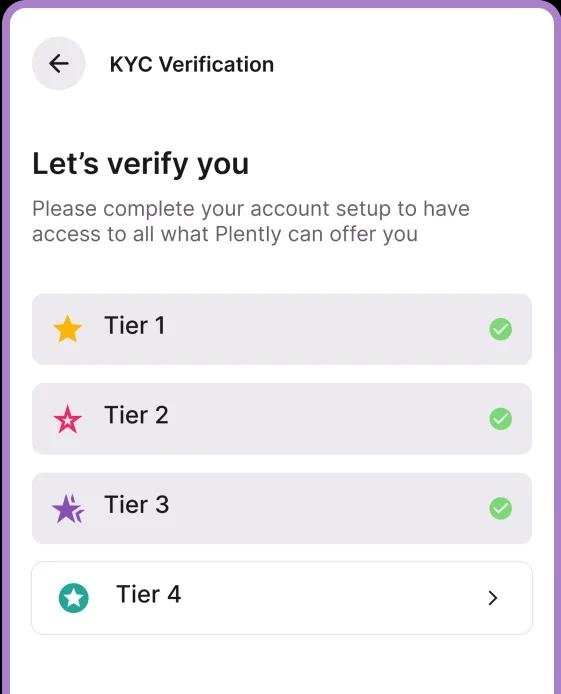The width and height of the screenshot is (561, 694).
Task: Click the Tier 4 label text
Action: tap(149, 594)
